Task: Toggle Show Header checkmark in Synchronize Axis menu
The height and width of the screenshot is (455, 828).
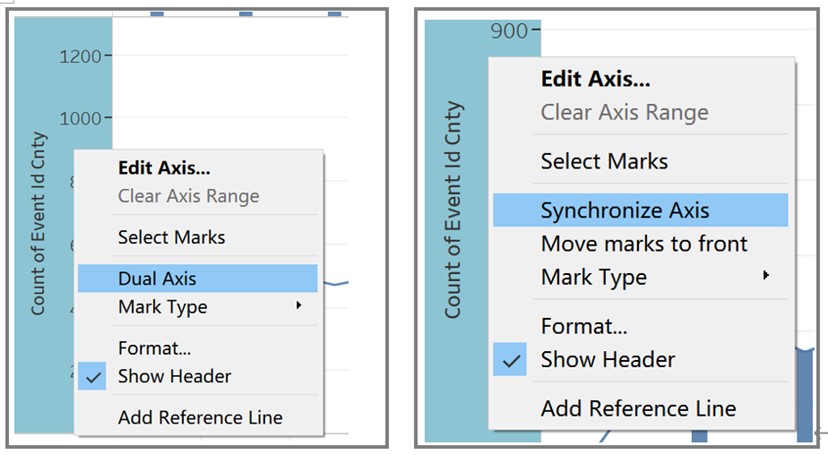Action: pos(608,359)
